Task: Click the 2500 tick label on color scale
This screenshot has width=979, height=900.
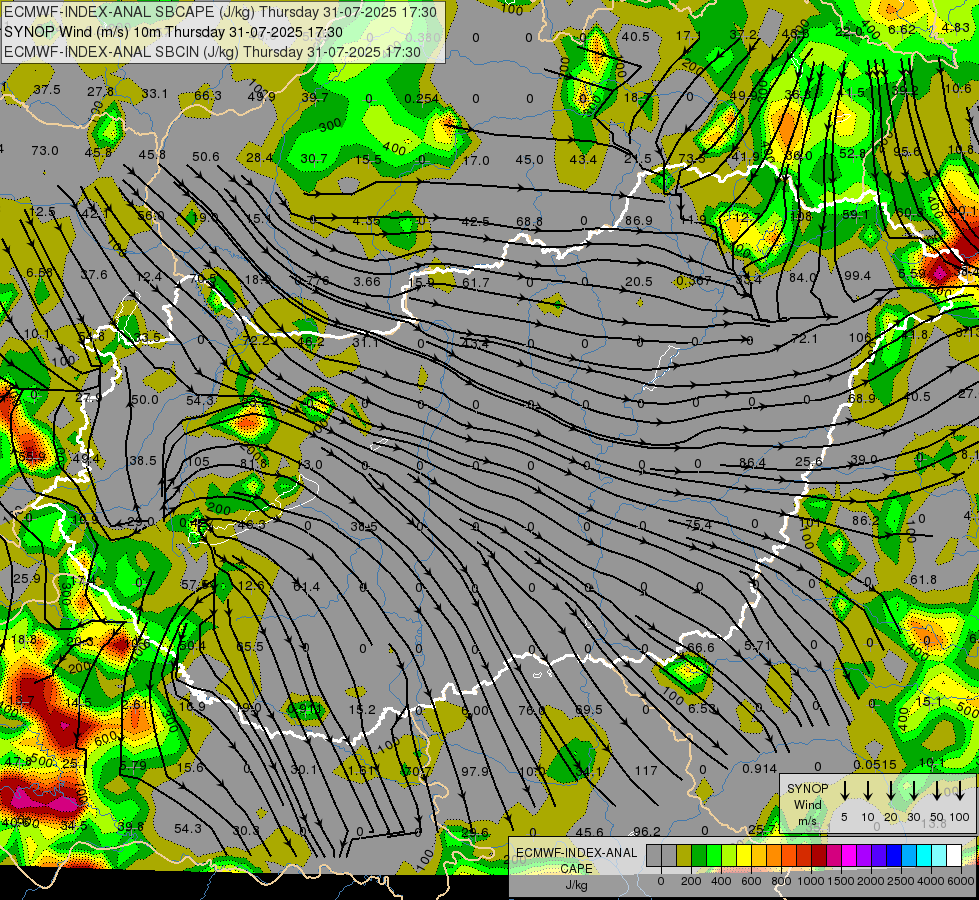Action: (901, 881)
